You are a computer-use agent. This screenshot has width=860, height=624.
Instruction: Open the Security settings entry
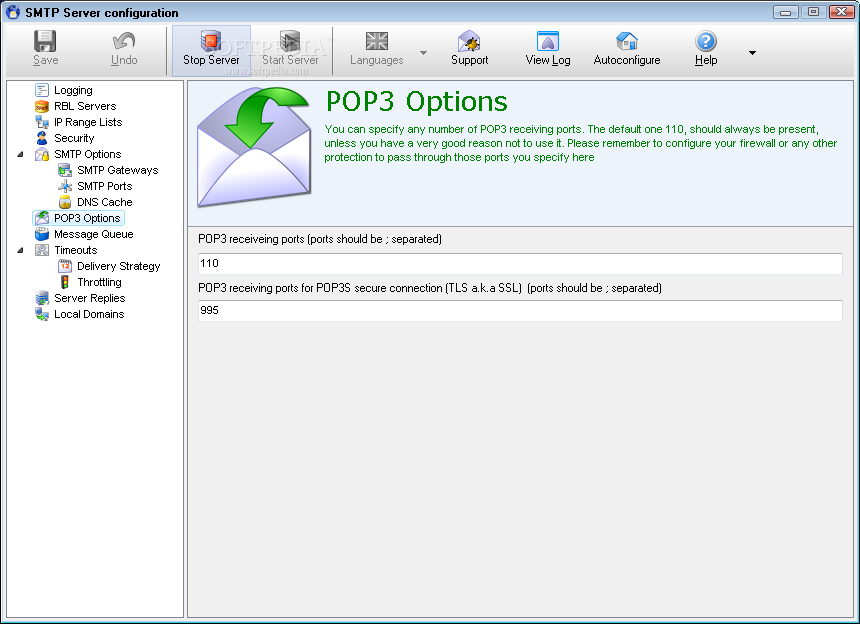(74, 138)
